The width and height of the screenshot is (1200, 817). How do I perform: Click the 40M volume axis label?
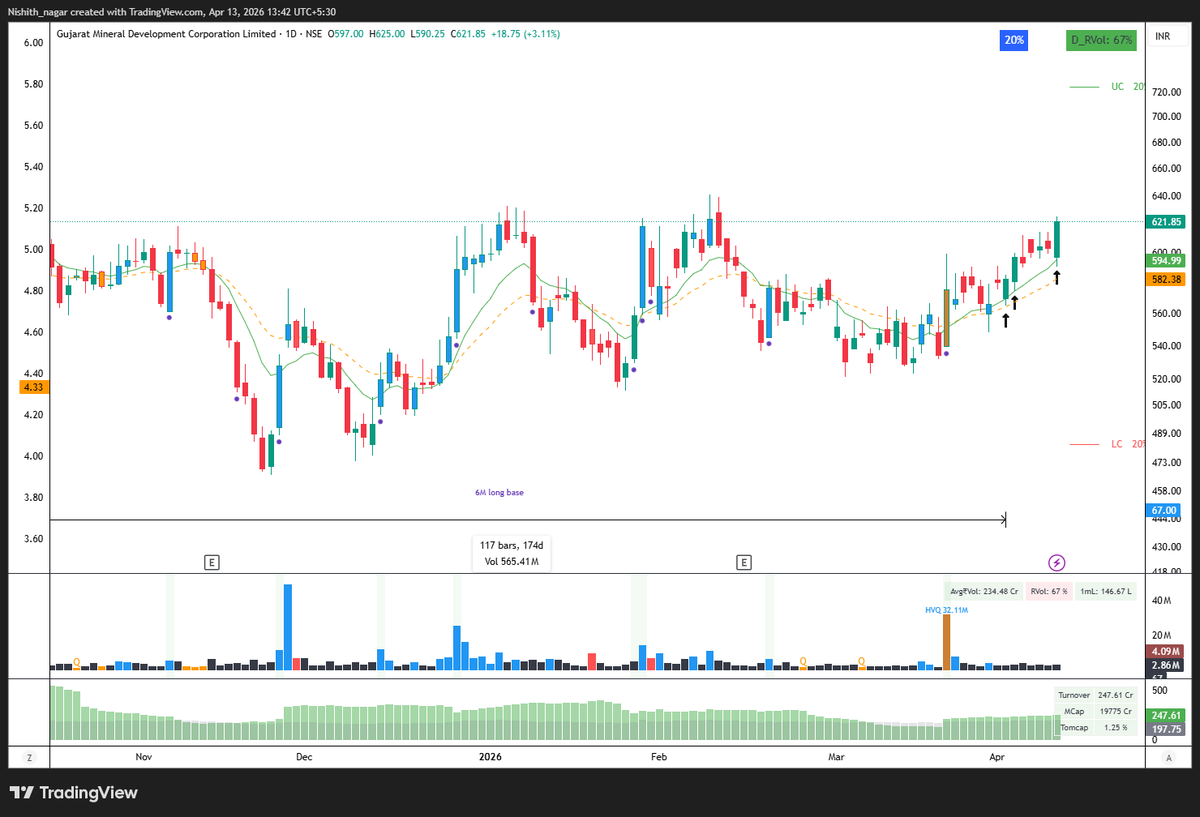coord(1163,600)
